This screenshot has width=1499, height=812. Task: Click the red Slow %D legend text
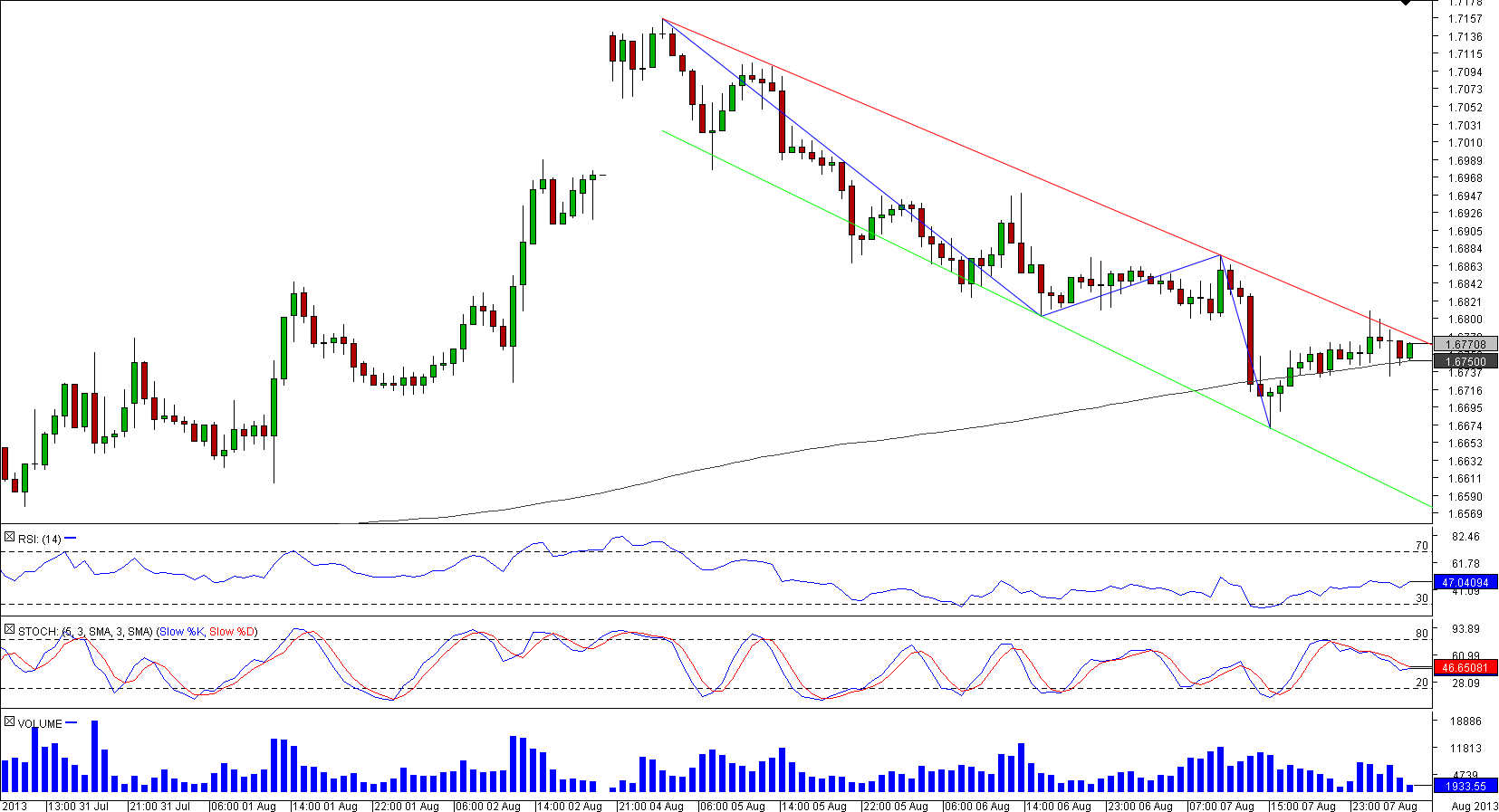232,632
